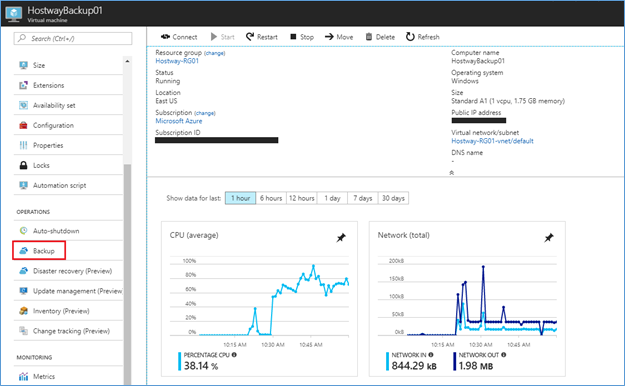The image size is (625, 386).
Task: Open Backup in the Operations menu
Action: click(x=39, y=251)
